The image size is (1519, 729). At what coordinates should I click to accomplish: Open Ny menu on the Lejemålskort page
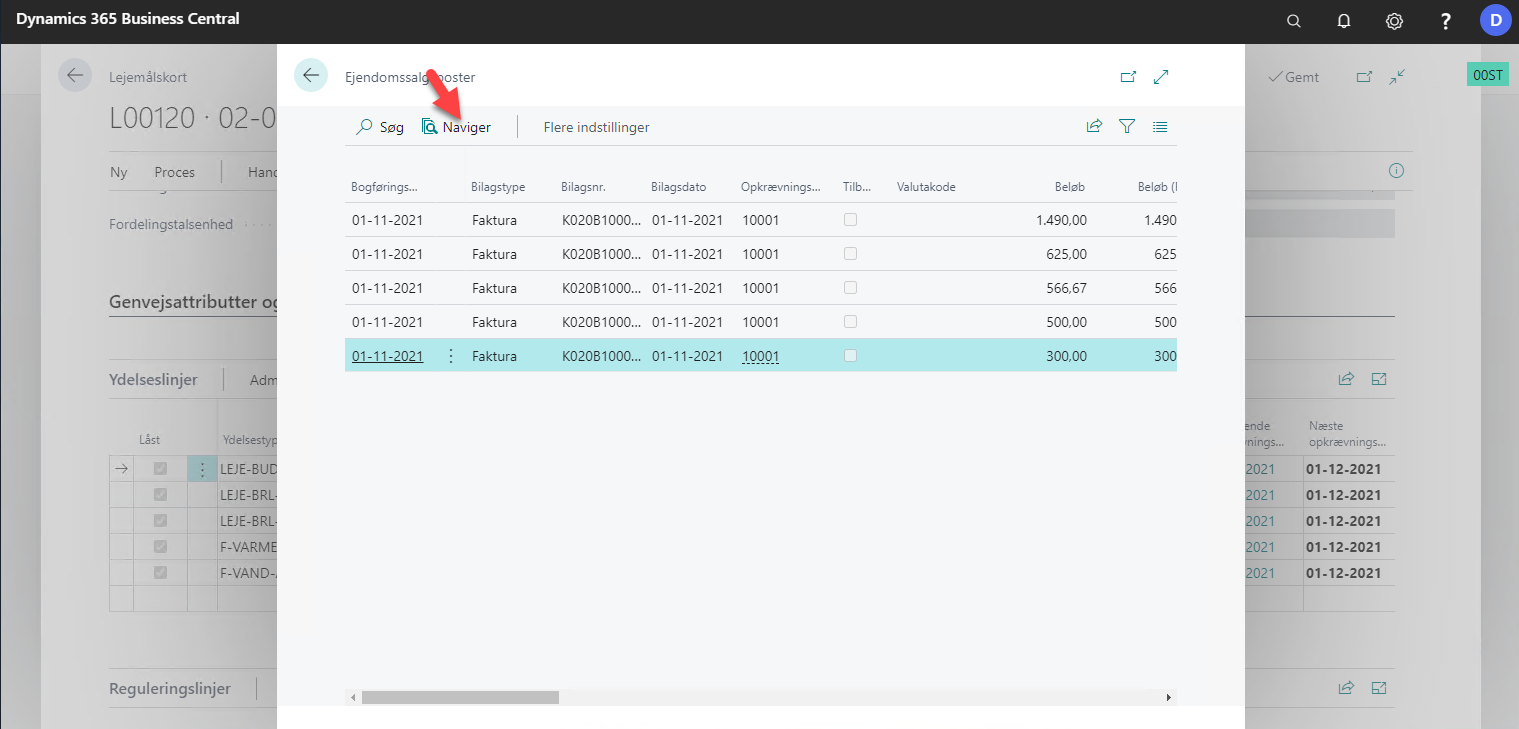pos(119,172)
